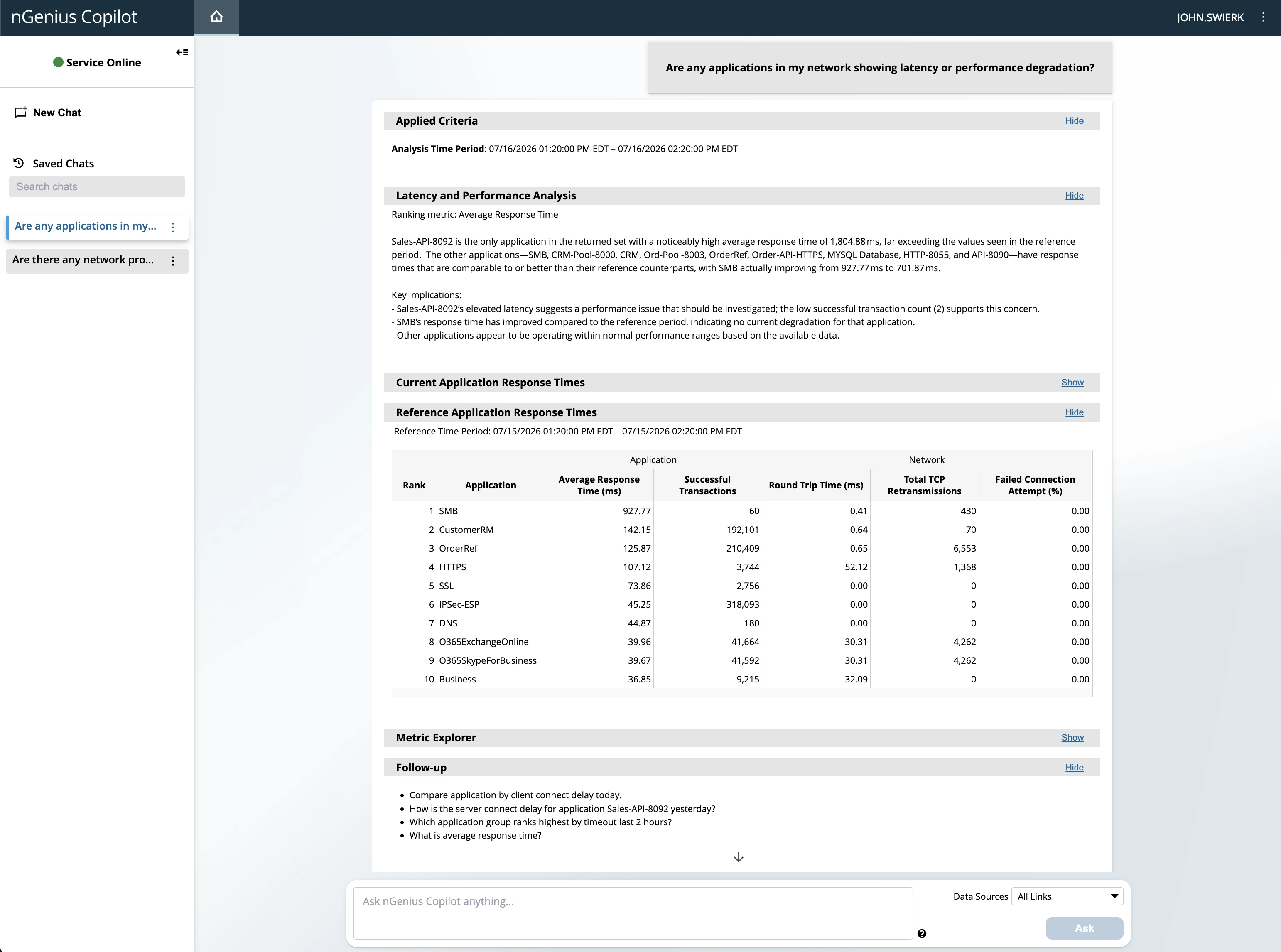The height and width of the screenshot is (952, 1281).
Task: Focus the Search chats field
Action: (x=97, y=187)
